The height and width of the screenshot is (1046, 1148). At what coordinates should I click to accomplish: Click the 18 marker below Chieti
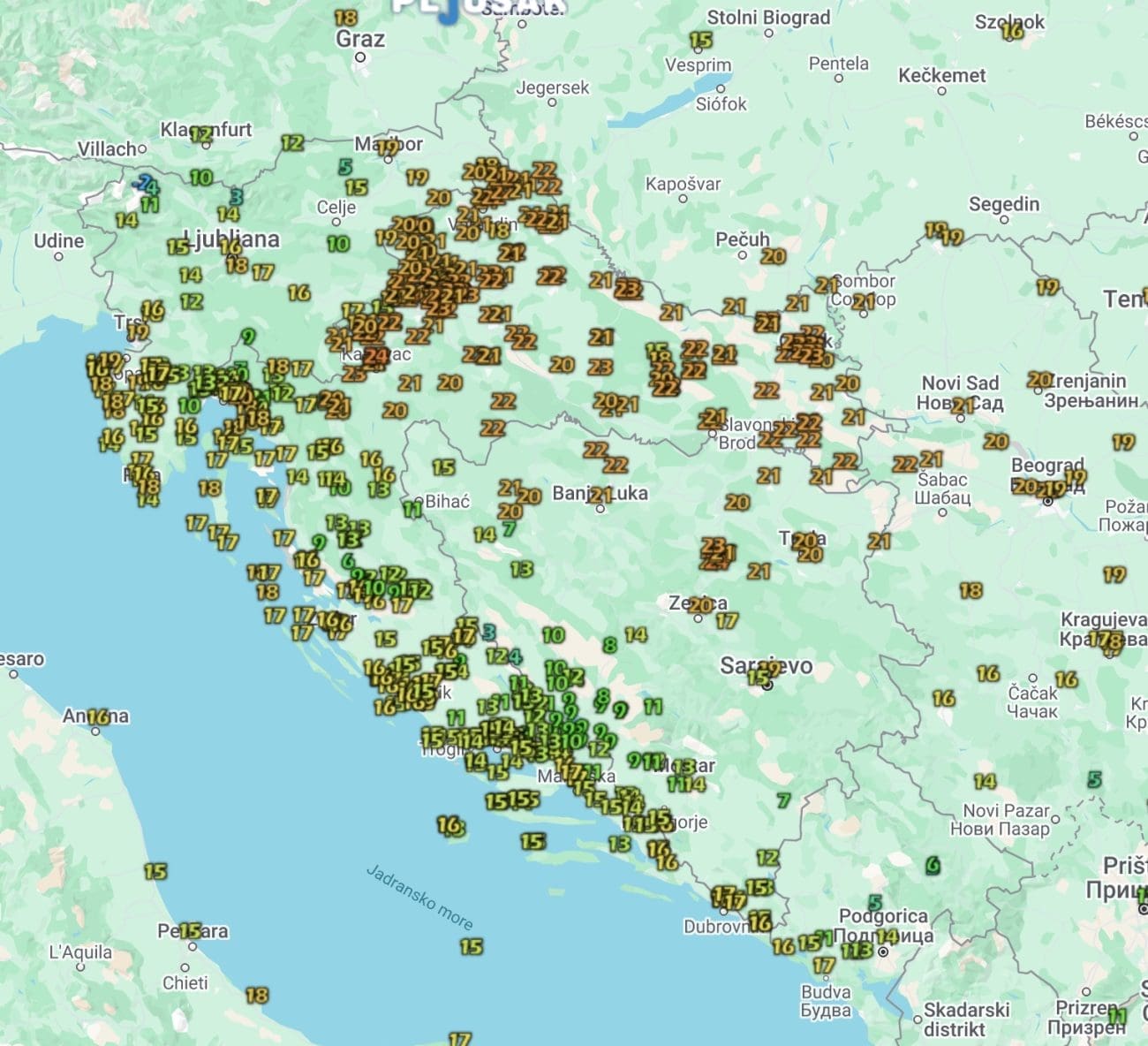coord(256,996)
